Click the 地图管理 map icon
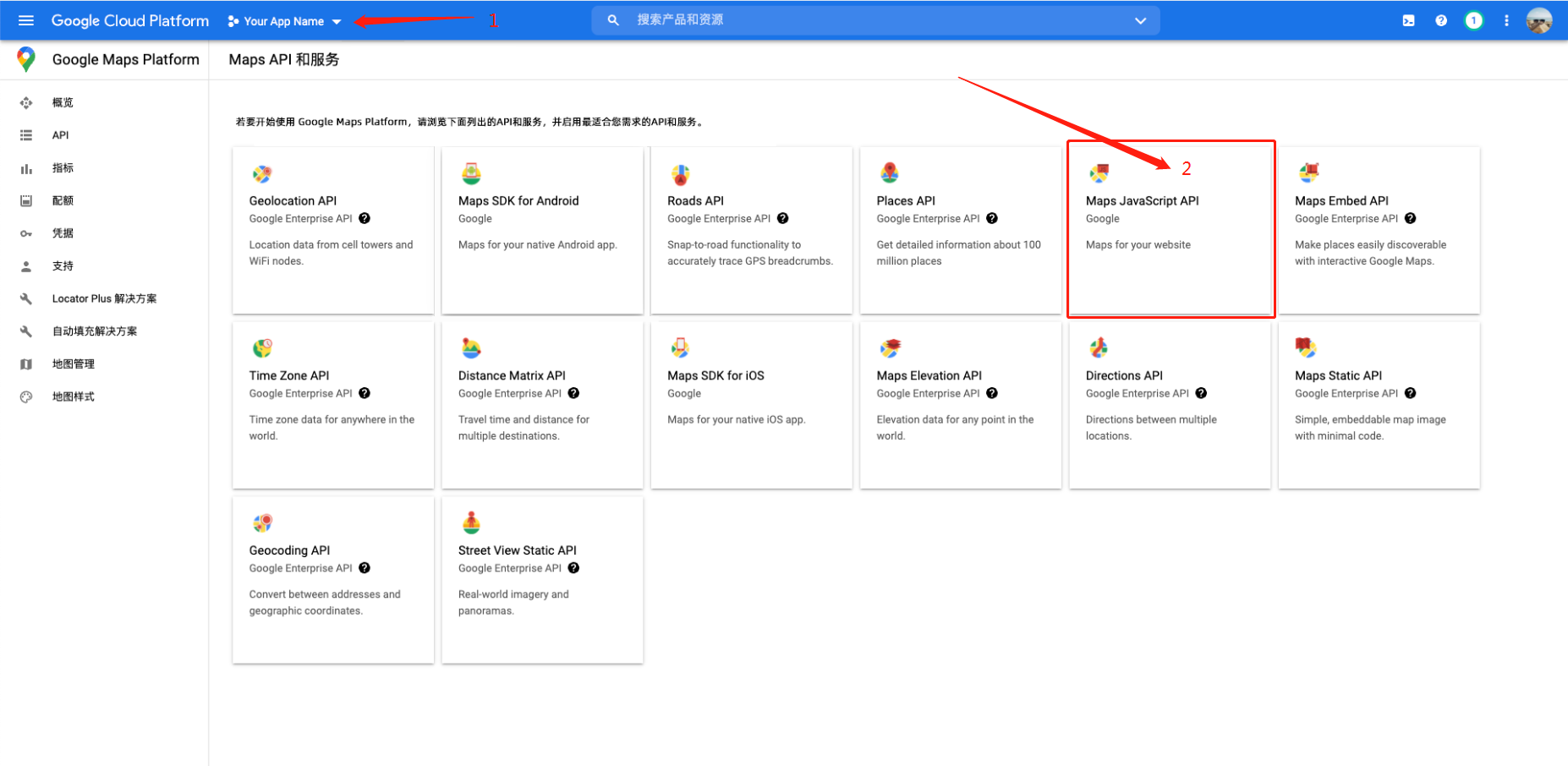 (26, 364)
